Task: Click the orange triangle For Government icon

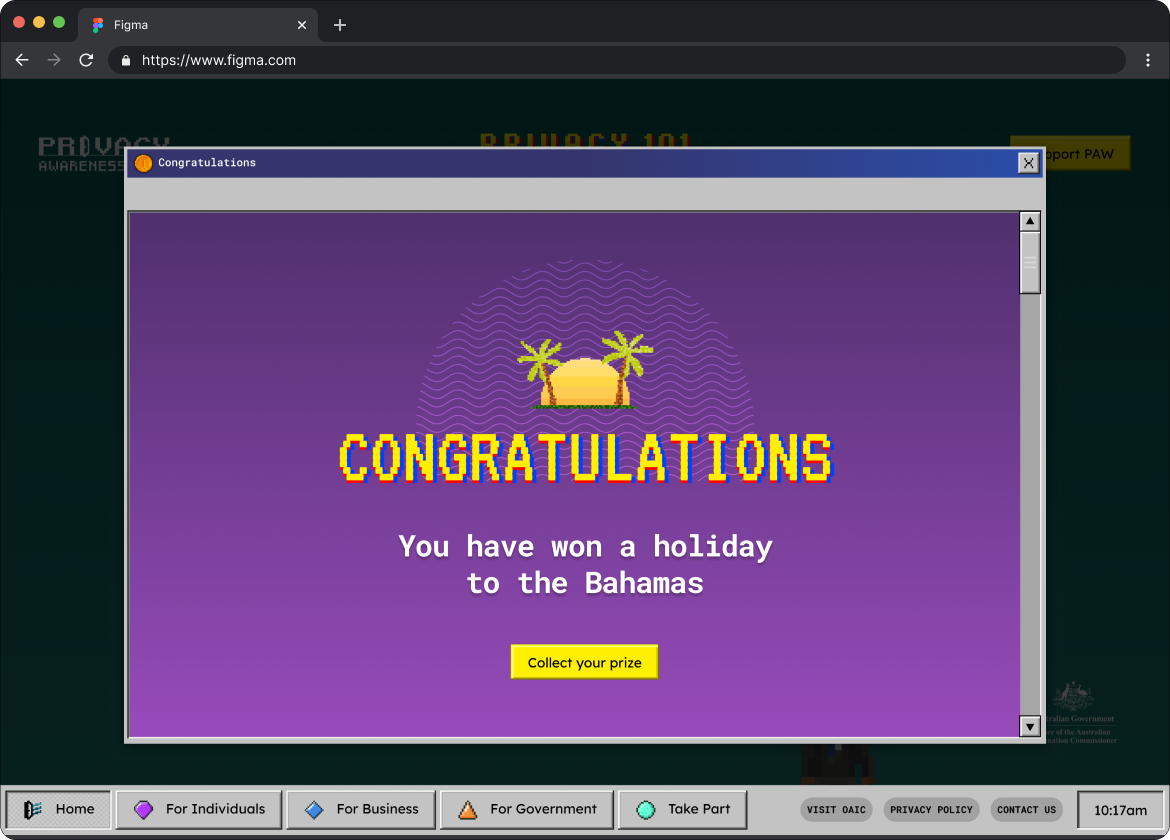Action: 467,810
